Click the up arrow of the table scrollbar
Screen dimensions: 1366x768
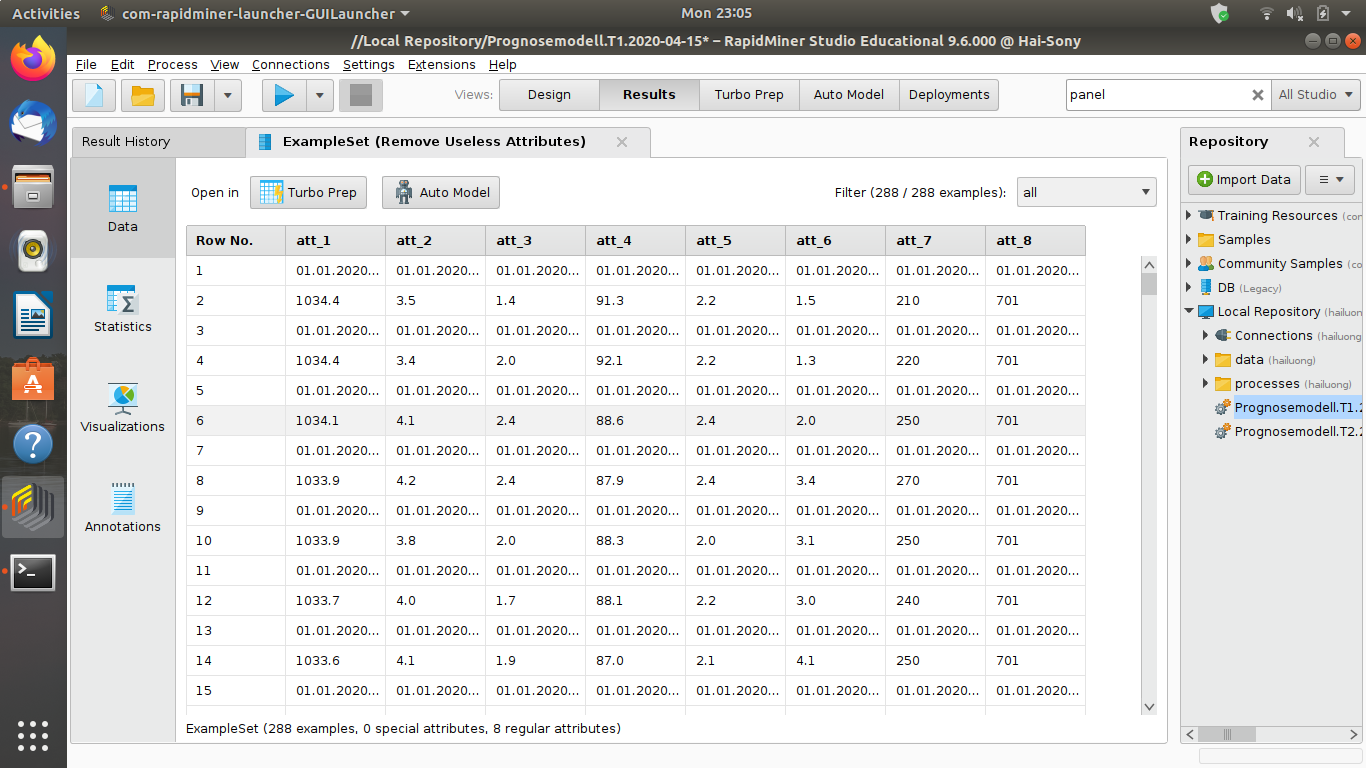[1149, 265]
